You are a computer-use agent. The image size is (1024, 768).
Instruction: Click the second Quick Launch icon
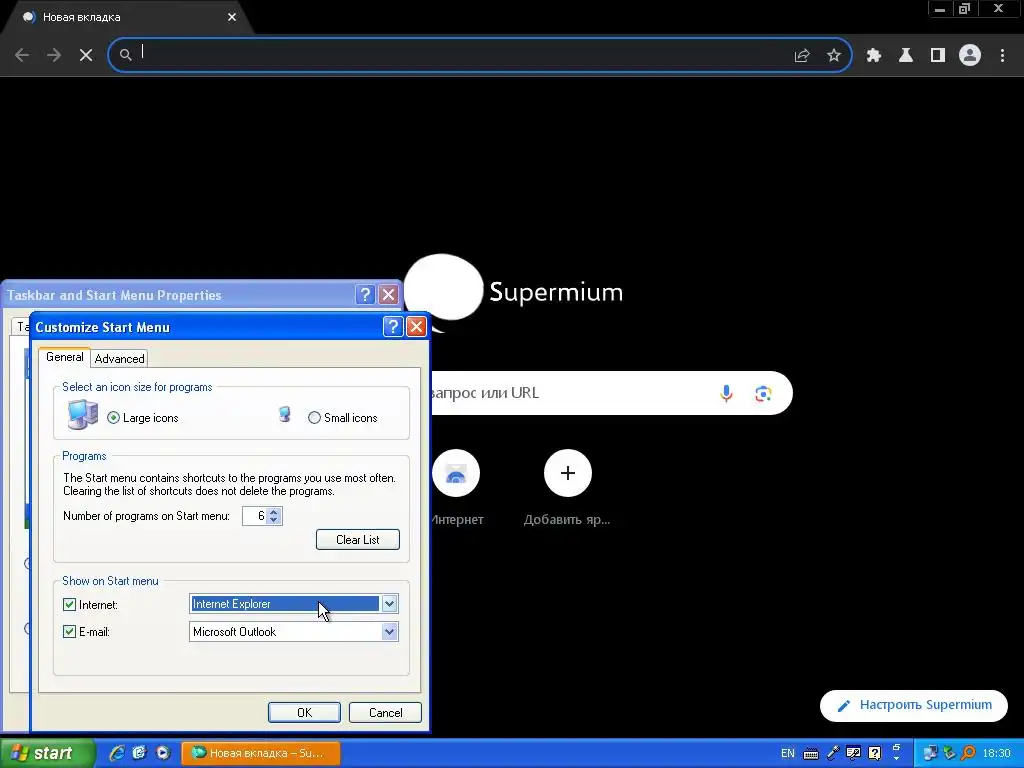(x=139, y=753)
